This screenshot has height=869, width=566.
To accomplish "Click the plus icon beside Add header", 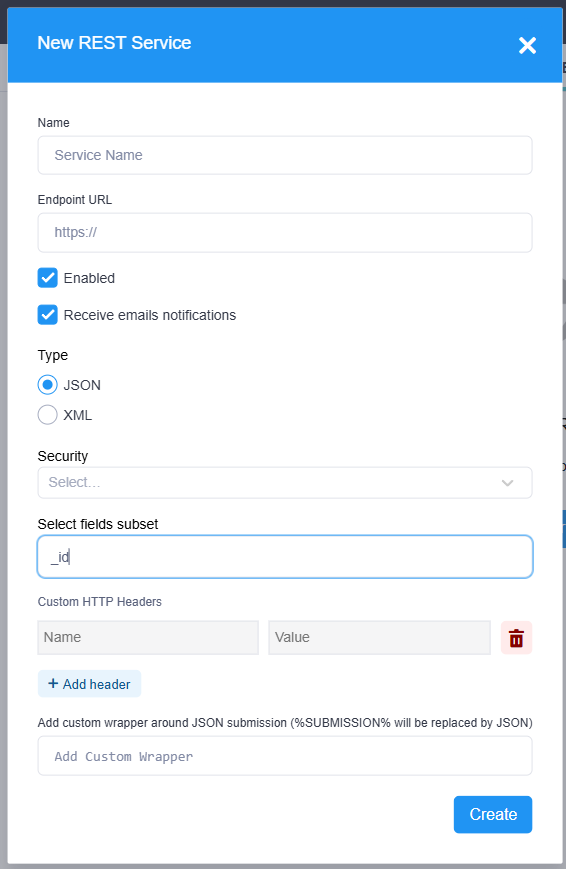I will tap(53, 683).
